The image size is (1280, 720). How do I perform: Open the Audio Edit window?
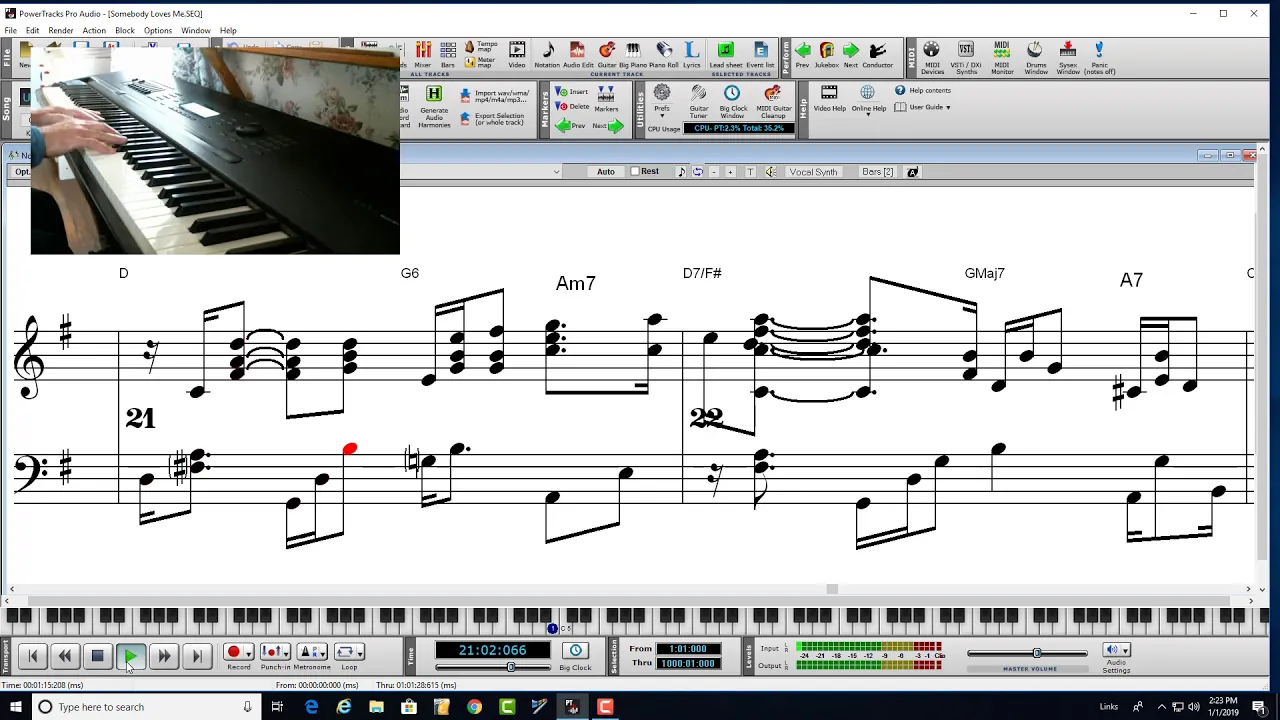578,55
